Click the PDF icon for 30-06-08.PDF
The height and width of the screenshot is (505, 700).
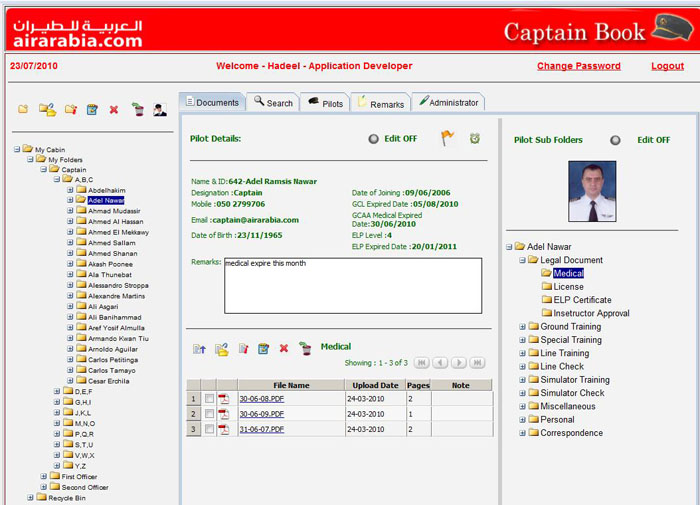pos(224,398)
